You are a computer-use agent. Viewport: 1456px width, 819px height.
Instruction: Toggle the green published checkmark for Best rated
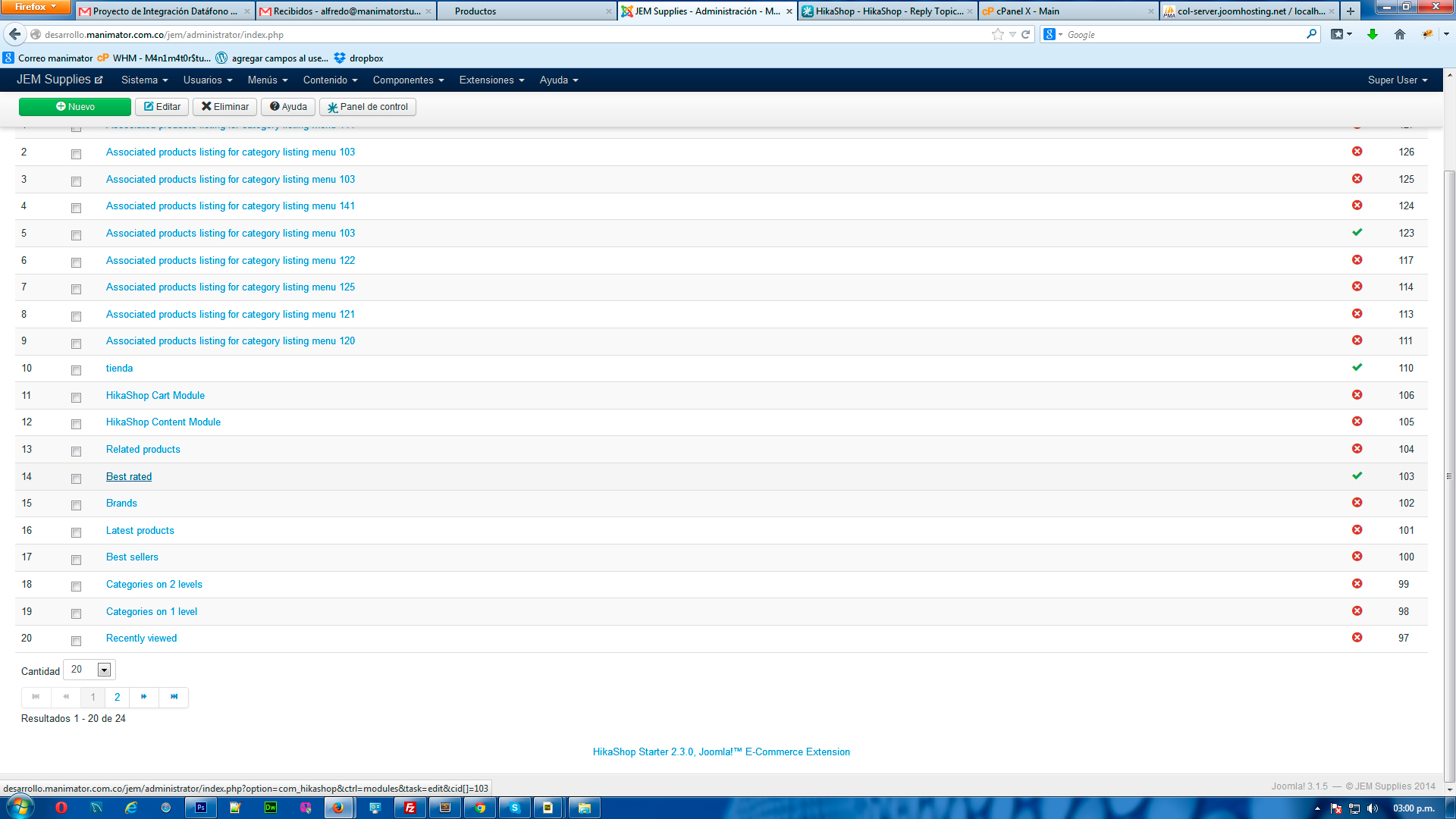coord(1357,476)
